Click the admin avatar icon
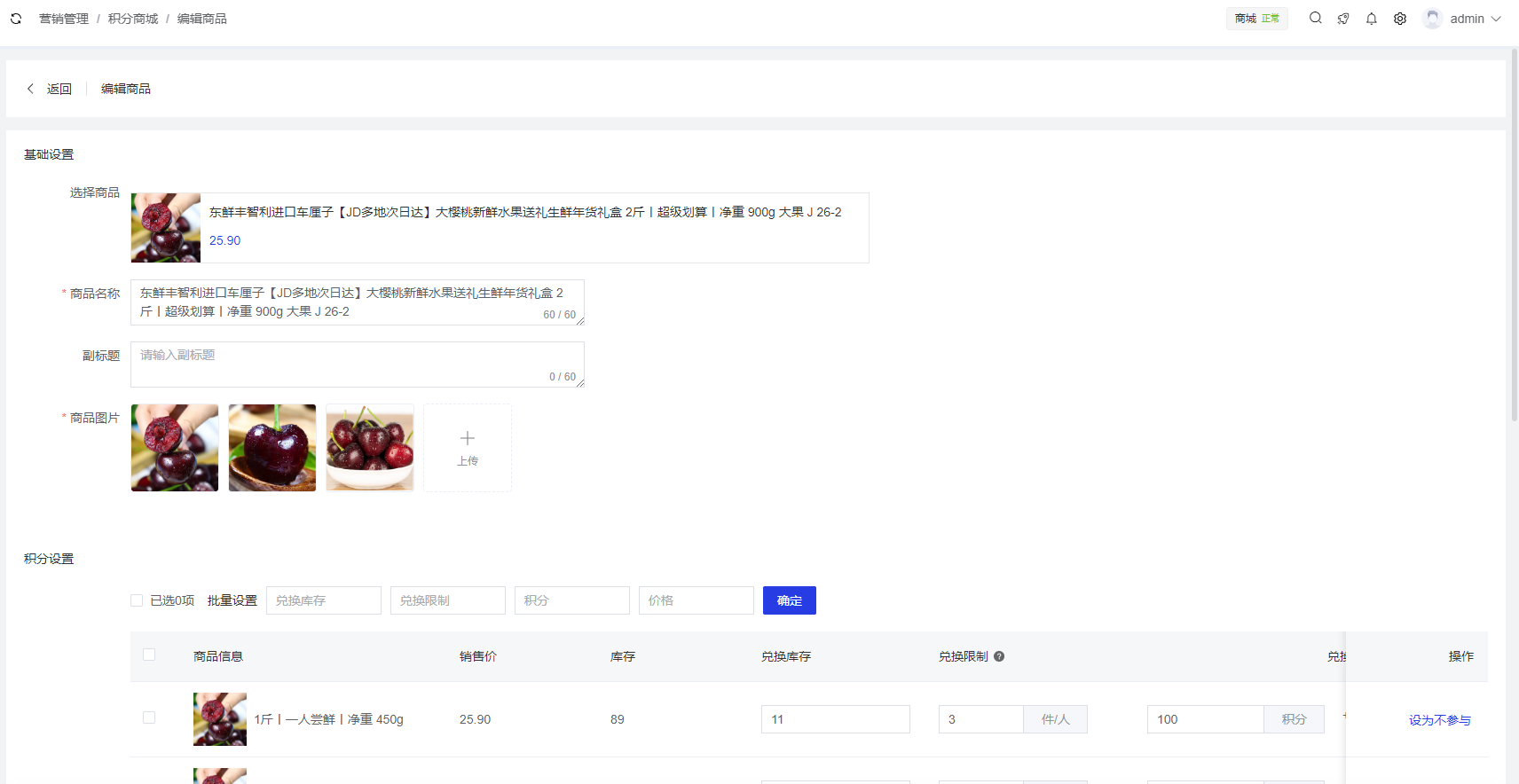The height and width of the screenshot is (784, 1519). (x=1432, y=19)
